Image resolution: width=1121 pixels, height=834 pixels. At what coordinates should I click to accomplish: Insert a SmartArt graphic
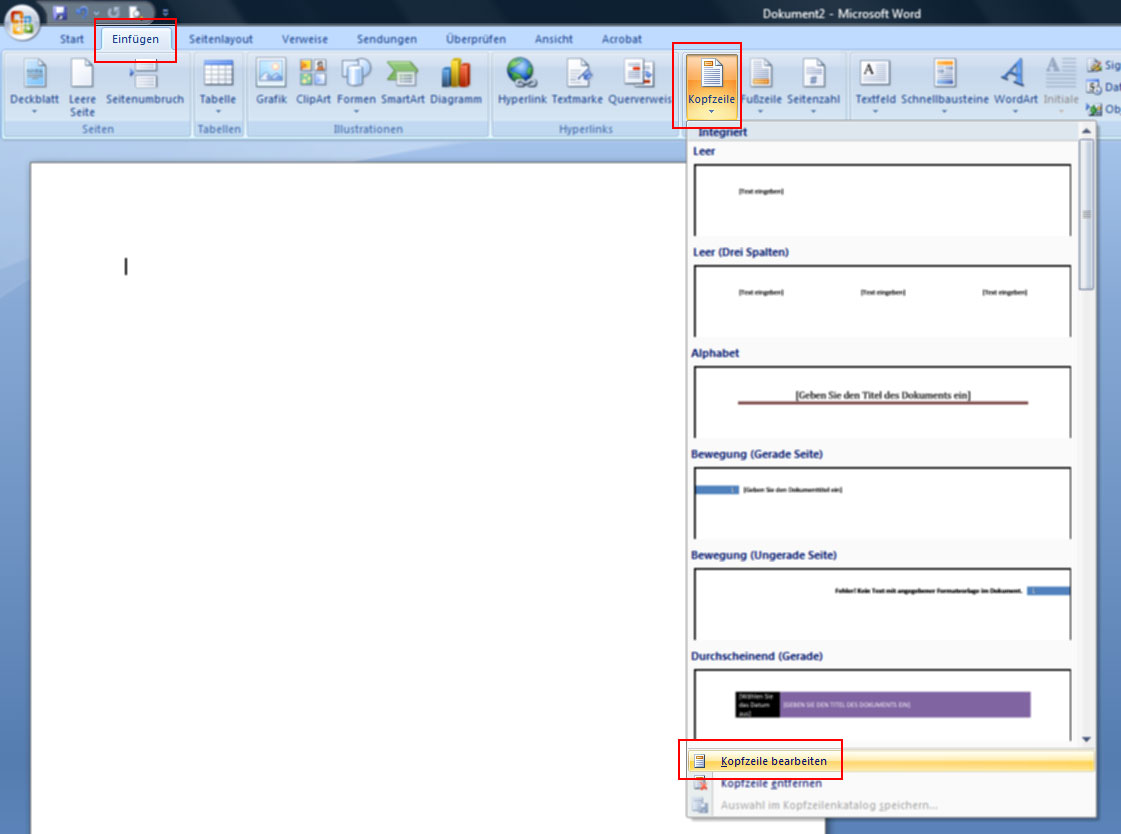(x=403, y=82)
